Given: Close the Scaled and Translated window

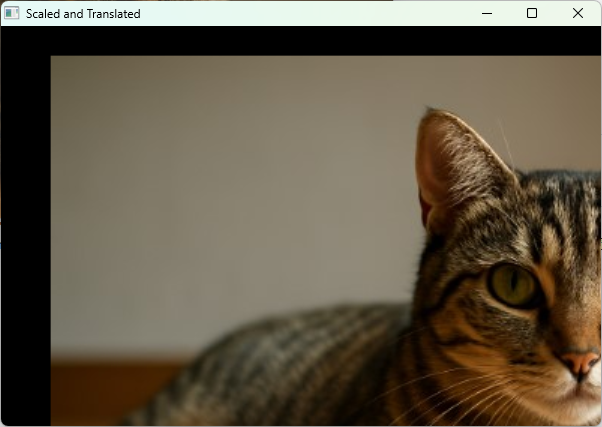Looking at the screenshot, I should click(x=577, y=13).
